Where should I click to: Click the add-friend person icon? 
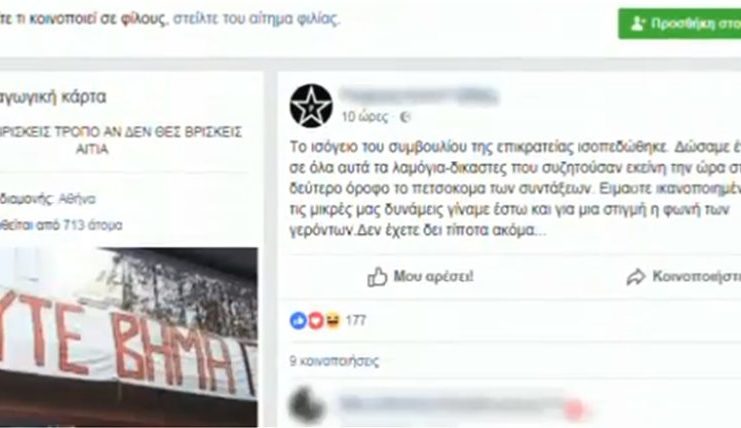[x=638, y=24]
